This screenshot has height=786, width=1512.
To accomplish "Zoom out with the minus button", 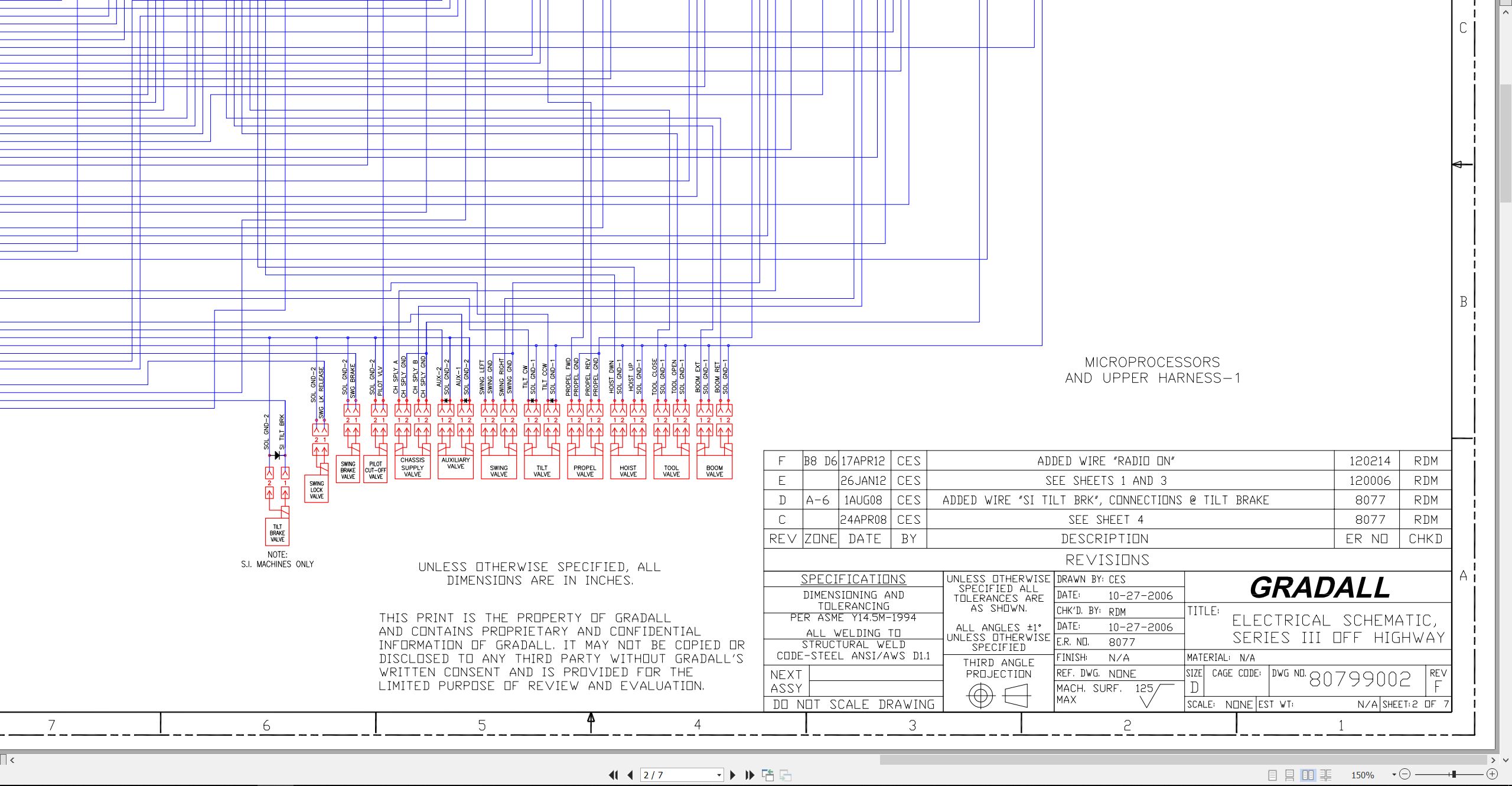I will point(1405,774).
